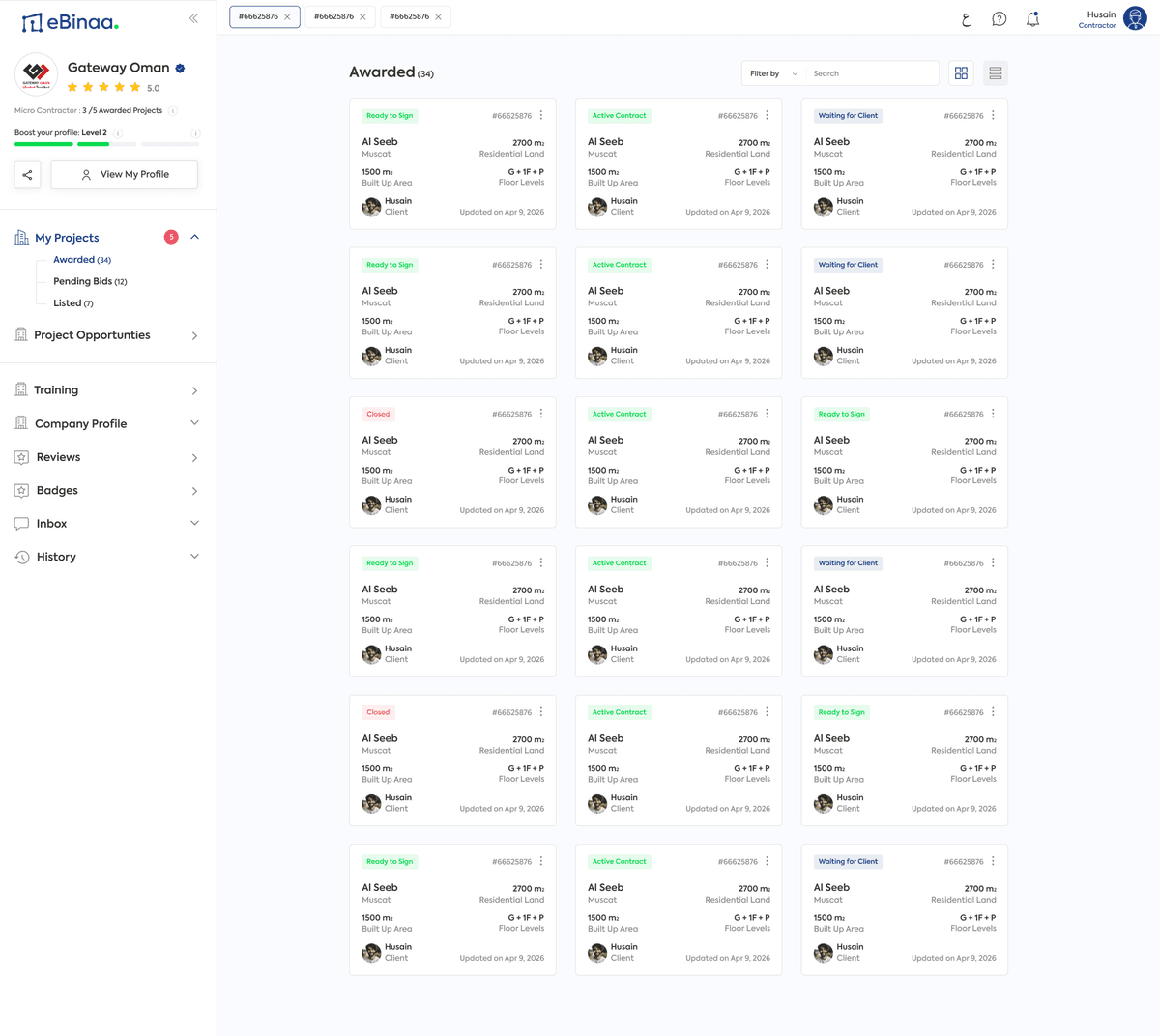Click the blue verified badge beside Gateway Oman
Screen dimensions: 1160x1036
180,69
